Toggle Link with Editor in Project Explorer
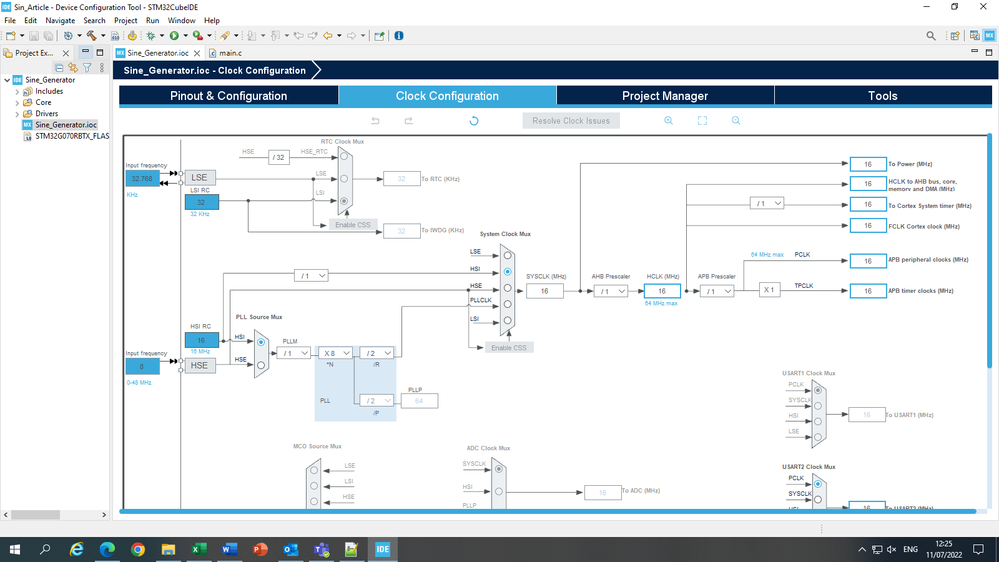 (x=73, y=67)
